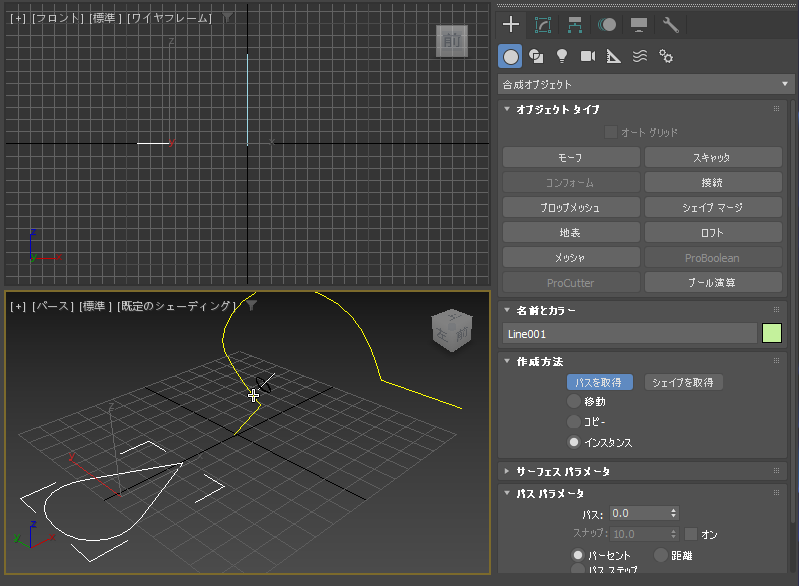Screen dimensions: 799x586
Task: Select the Helpers category icon
Action: (x=614, y=56)
